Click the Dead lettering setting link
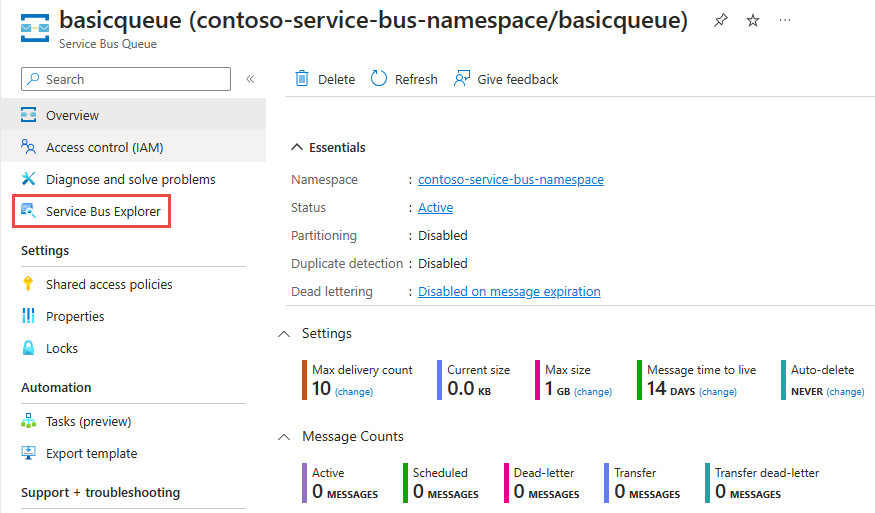The image size is (875, 513). tap(509, 292)
